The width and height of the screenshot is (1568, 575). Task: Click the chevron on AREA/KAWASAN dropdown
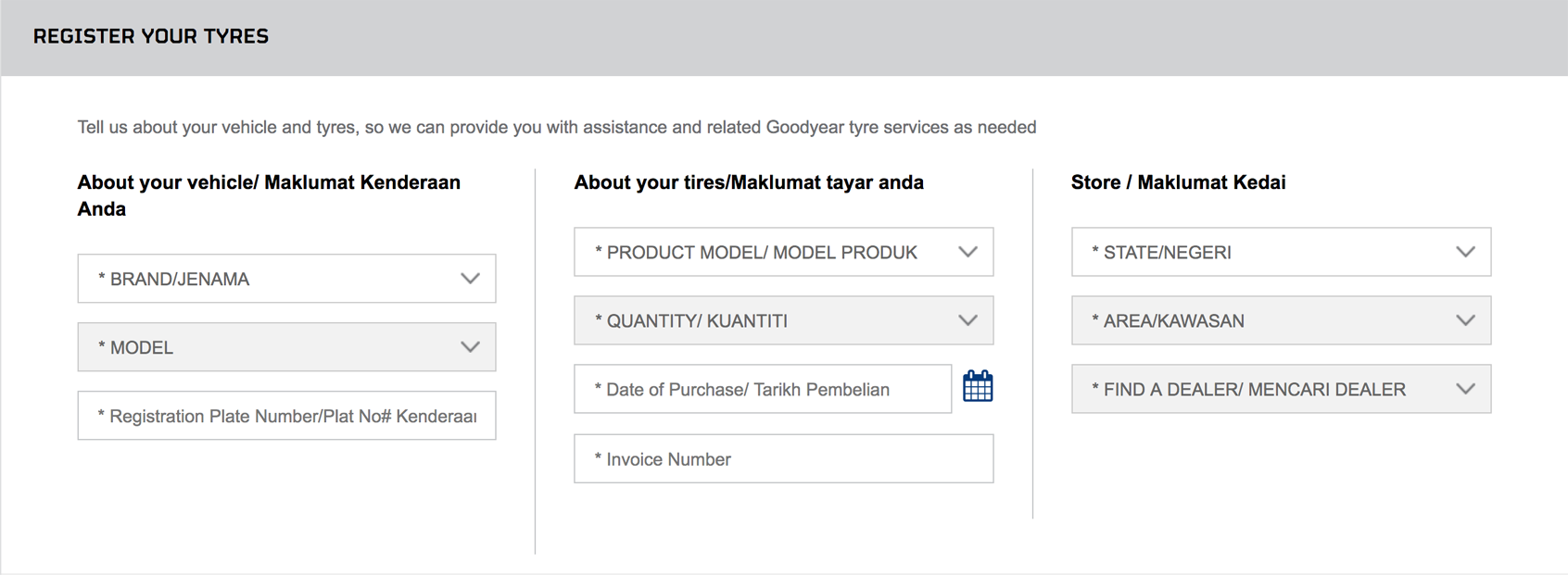pos(1465,320)
